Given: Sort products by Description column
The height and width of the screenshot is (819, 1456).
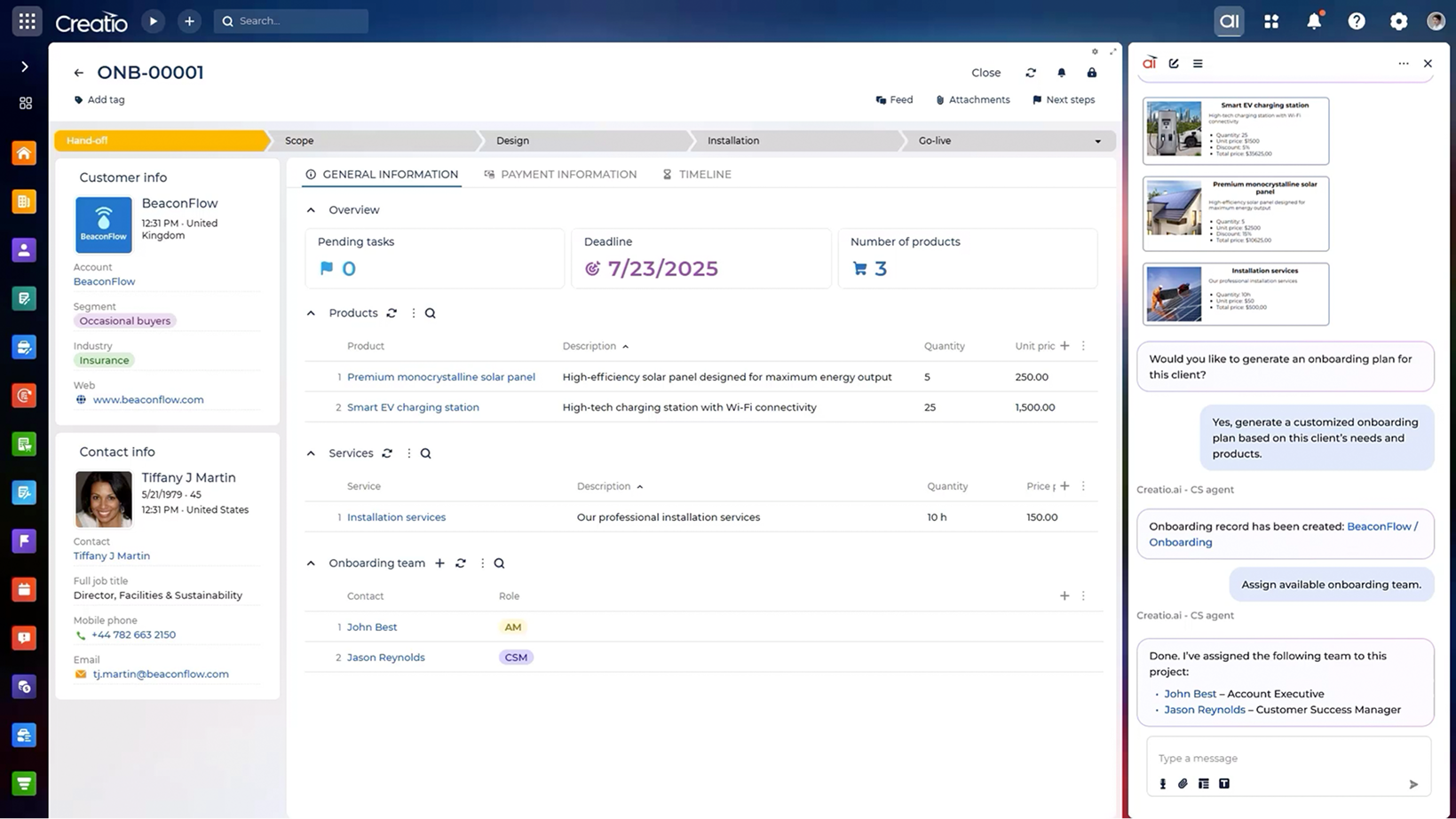Looking at the screenshot, I should [595, 346].
